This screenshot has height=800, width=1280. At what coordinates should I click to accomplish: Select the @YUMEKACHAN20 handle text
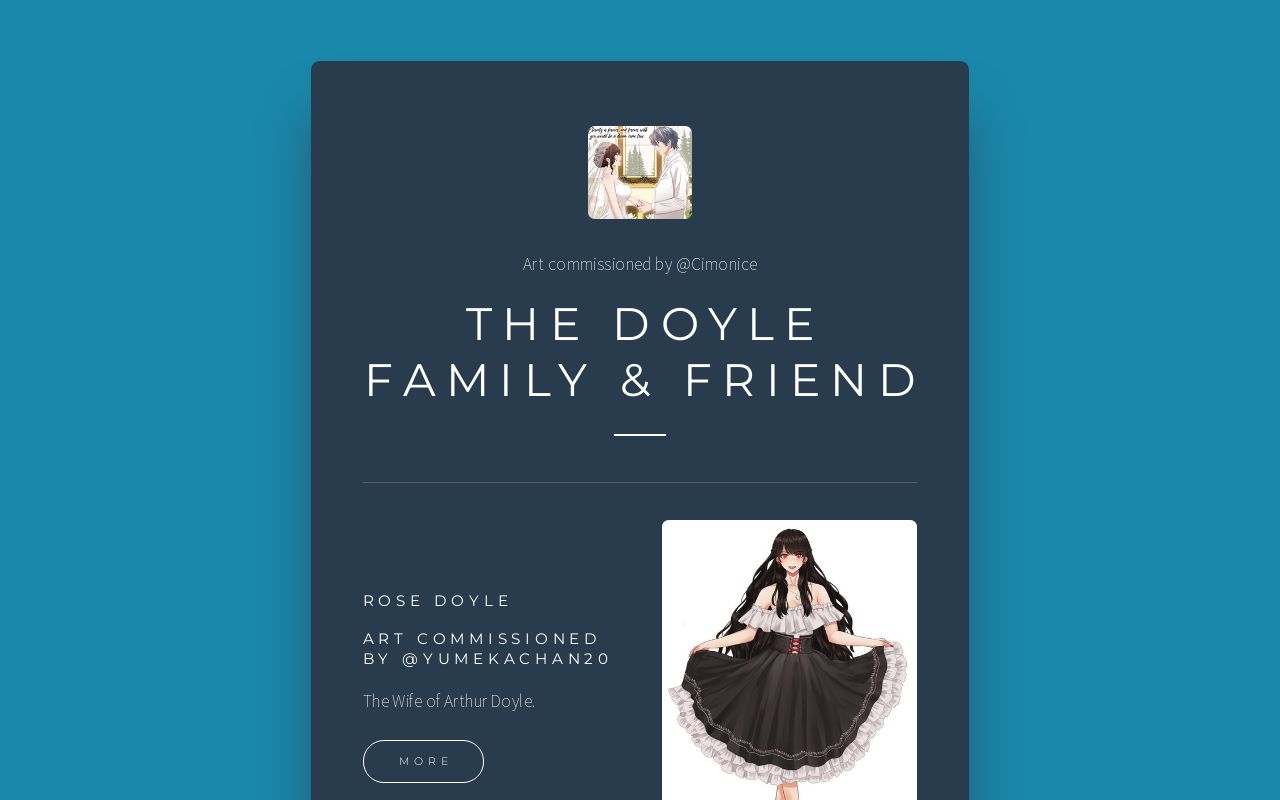(506, 658)
